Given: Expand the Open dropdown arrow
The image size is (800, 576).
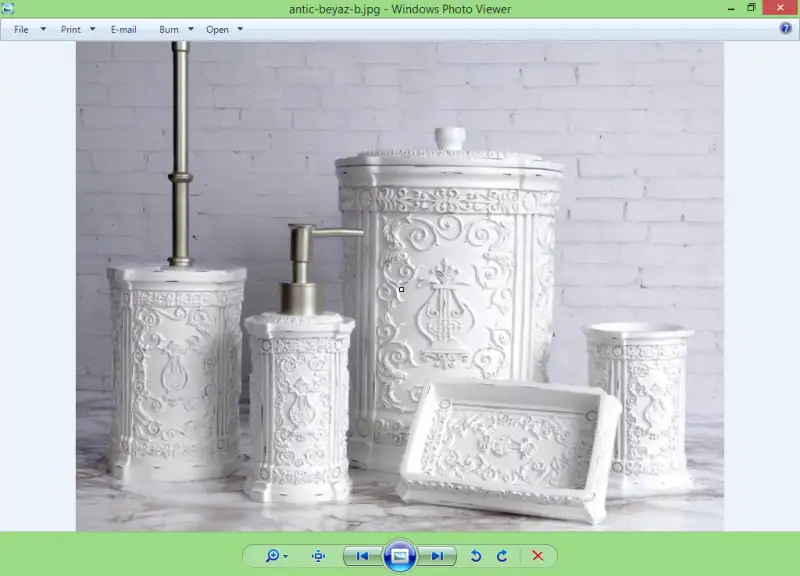Looking at the screenshot, I should [240, 30].
